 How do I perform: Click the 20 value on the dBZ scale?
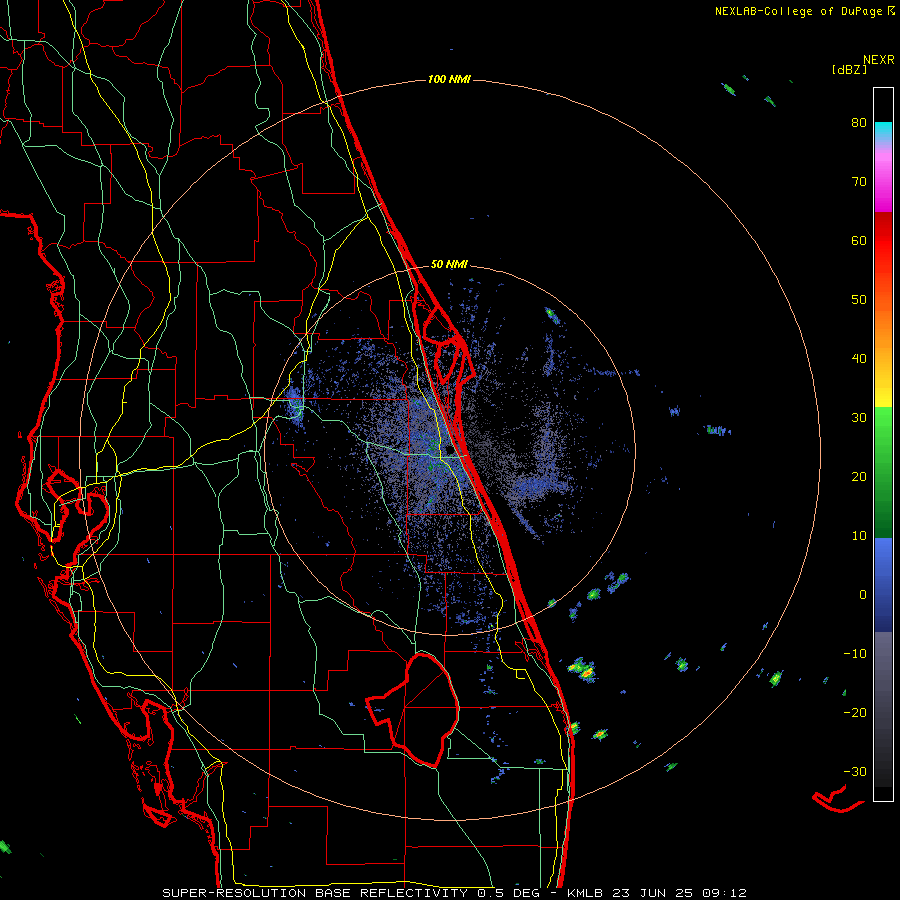(859, 477)
